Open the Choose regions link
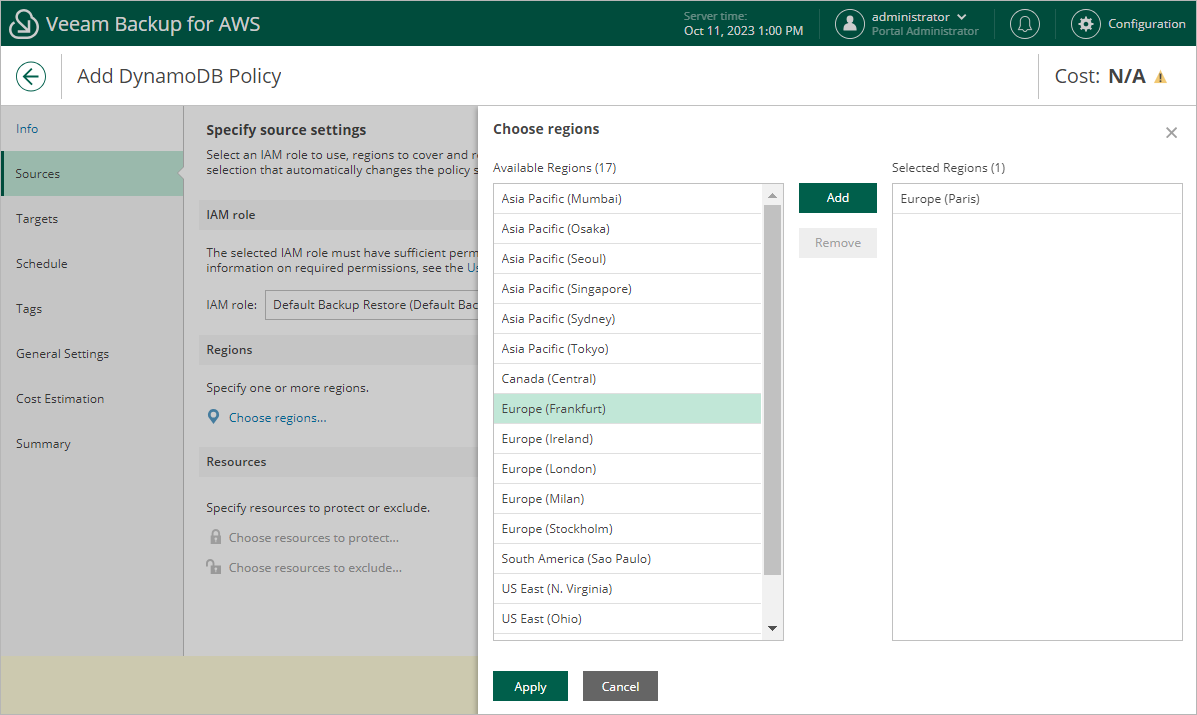 click(278, 417)
